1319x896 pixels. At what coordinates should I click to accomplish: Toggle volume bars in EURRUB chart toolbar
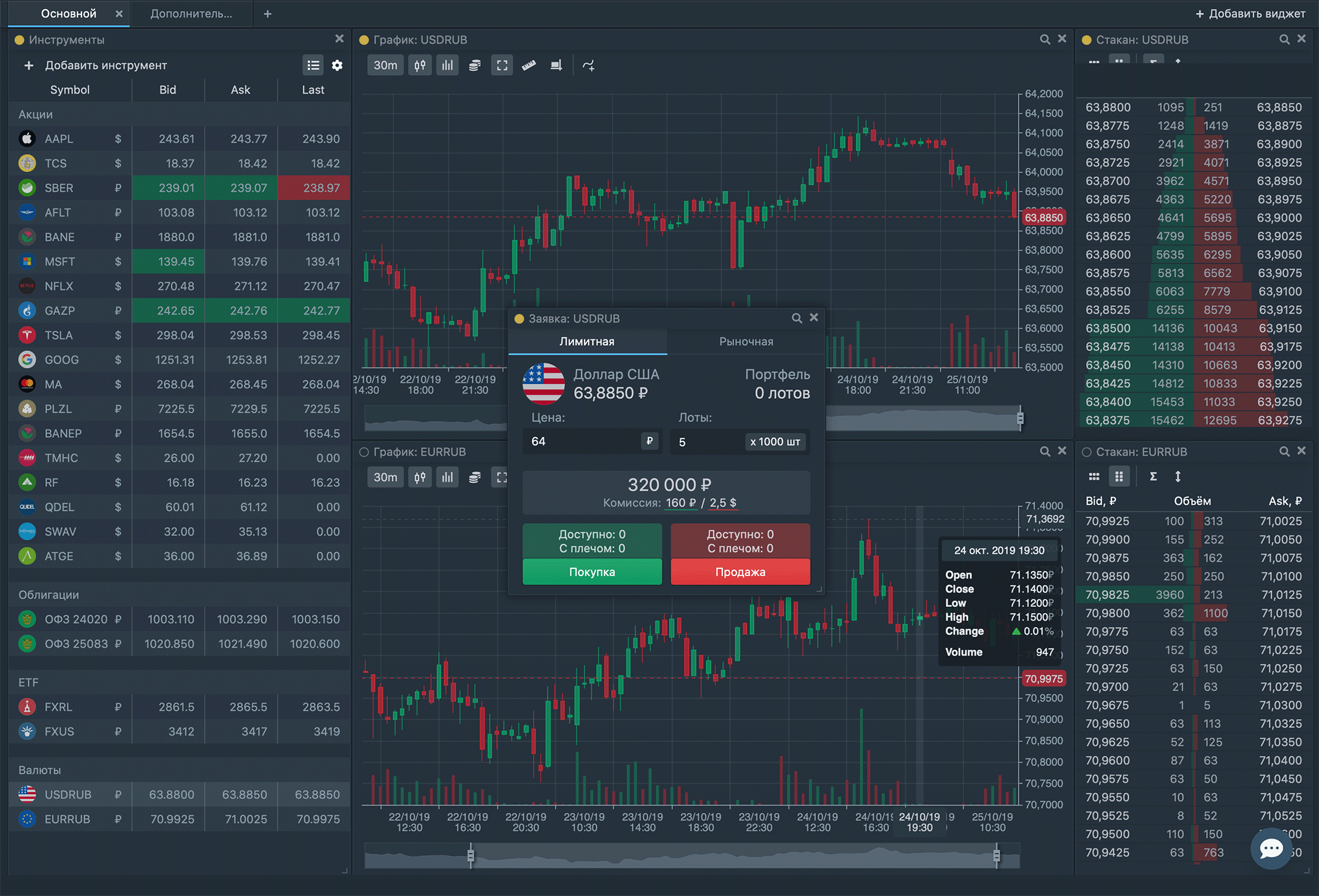(447, 477)
